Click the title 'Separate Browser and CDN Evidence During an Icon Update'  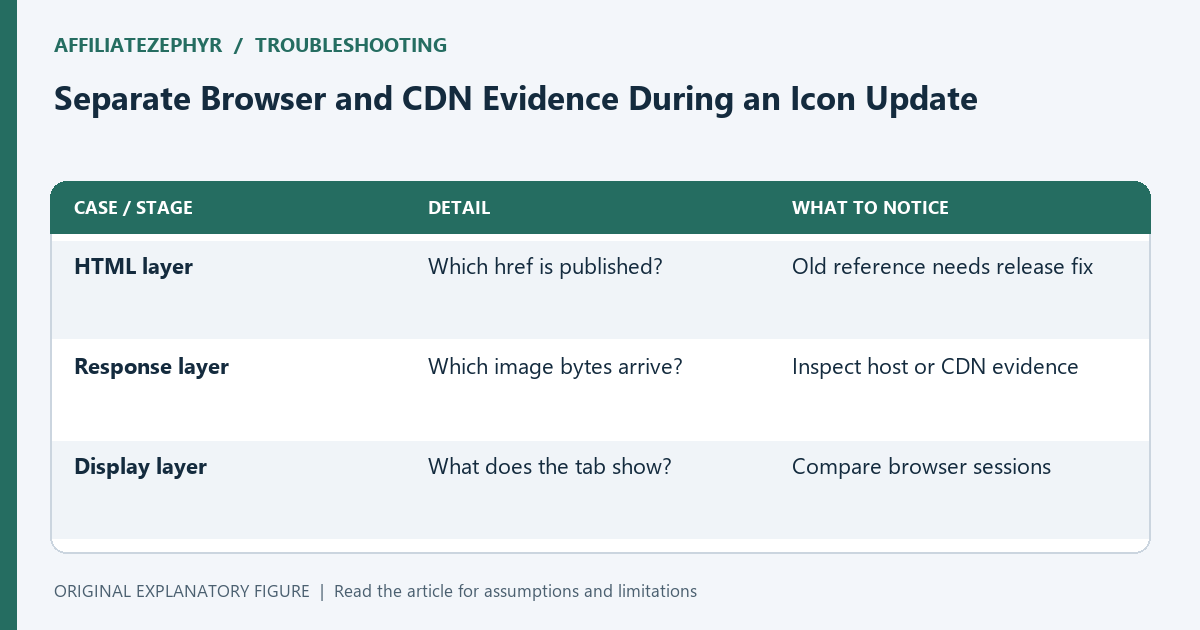click(515, 99)
